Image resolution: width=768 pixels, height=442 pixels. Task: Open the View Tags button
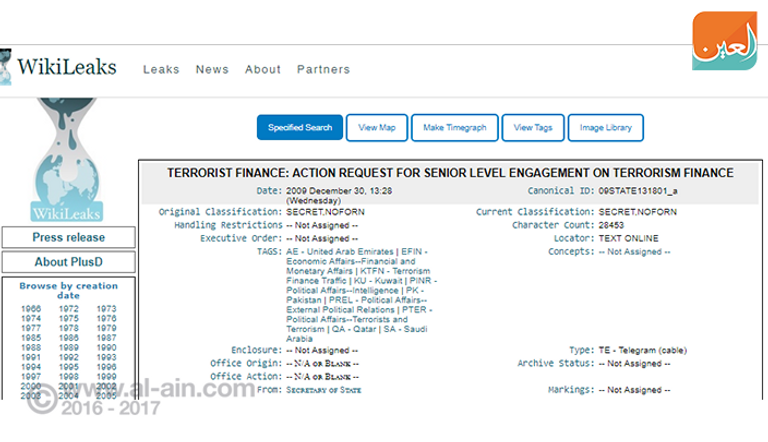coord(532,128)
